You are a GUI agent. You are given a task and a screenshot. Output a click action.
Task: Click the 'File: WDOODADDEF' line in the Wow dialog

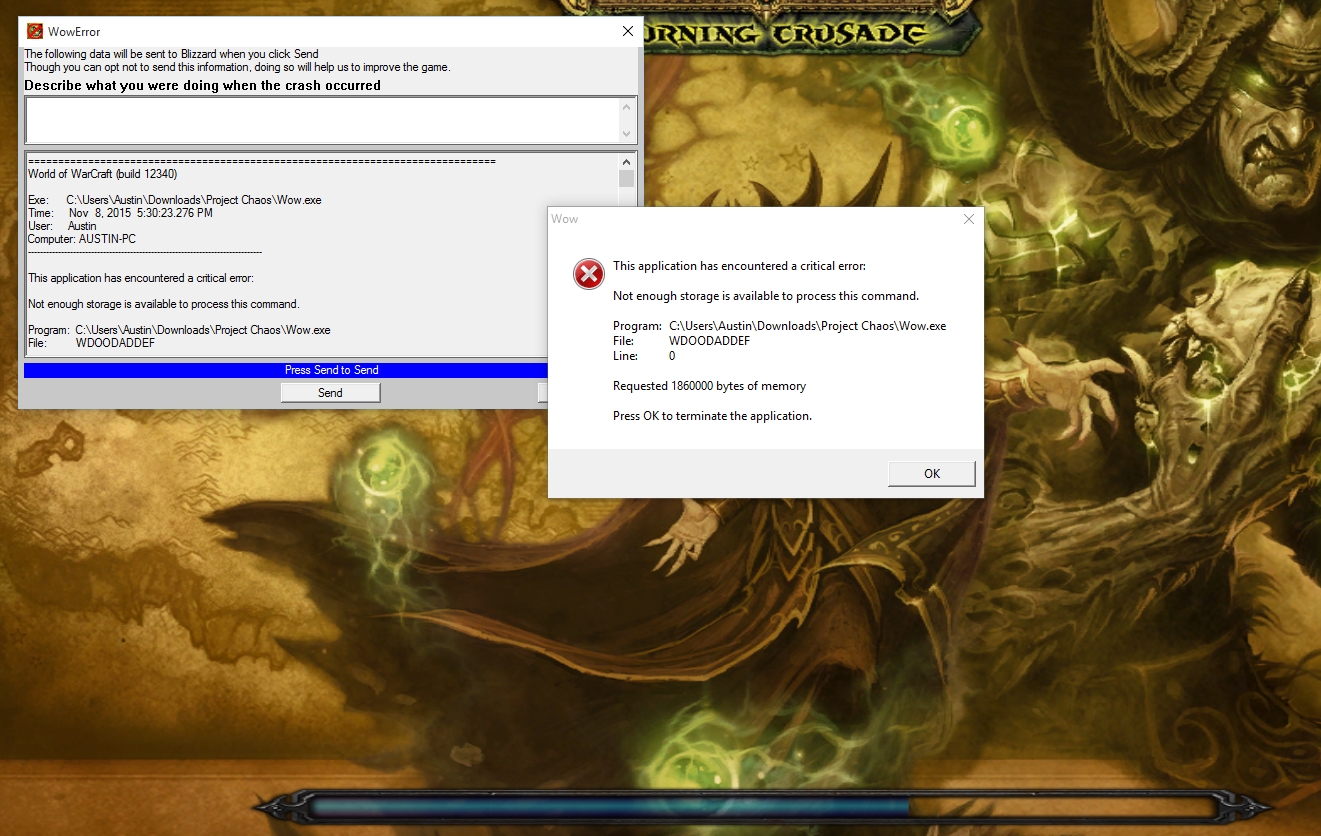(681, 341)
